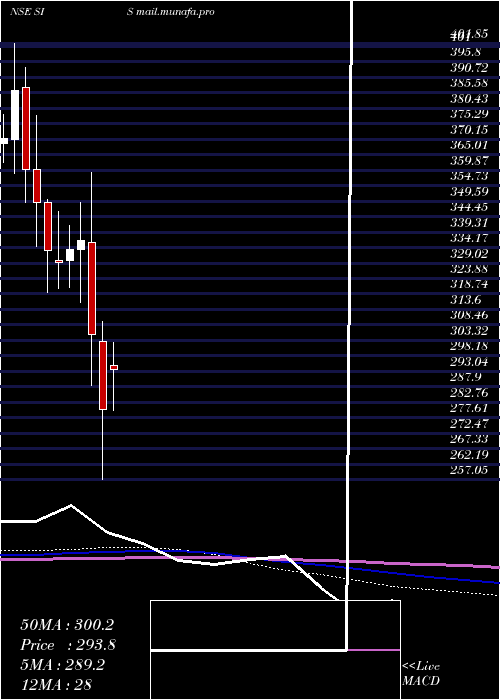Screen dimensions: 500x700
Task: Click the 323.88 price axis label
Action: tap(470, 269)
